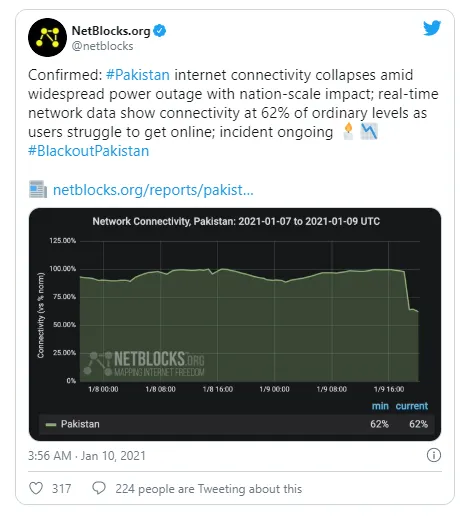Viewport: 466px width, 517px height.
Task: Like the tweet with heart icon
Action: pos(36,488)
